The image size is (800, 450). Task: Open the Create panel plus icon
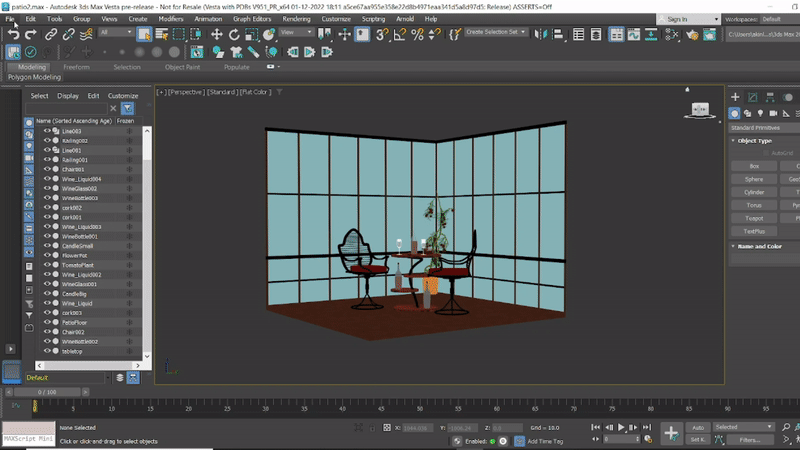[735, 97]
